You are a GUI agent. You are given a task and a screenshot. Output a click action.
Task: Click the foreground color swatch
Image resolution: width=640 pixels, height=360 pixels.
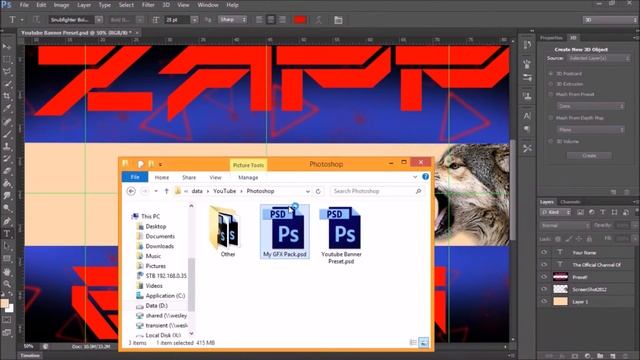tap(4, 303)
